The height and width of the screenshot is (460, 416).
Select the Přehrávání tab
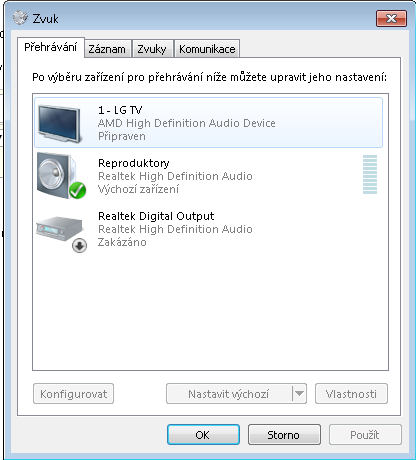tap(51, 47)
